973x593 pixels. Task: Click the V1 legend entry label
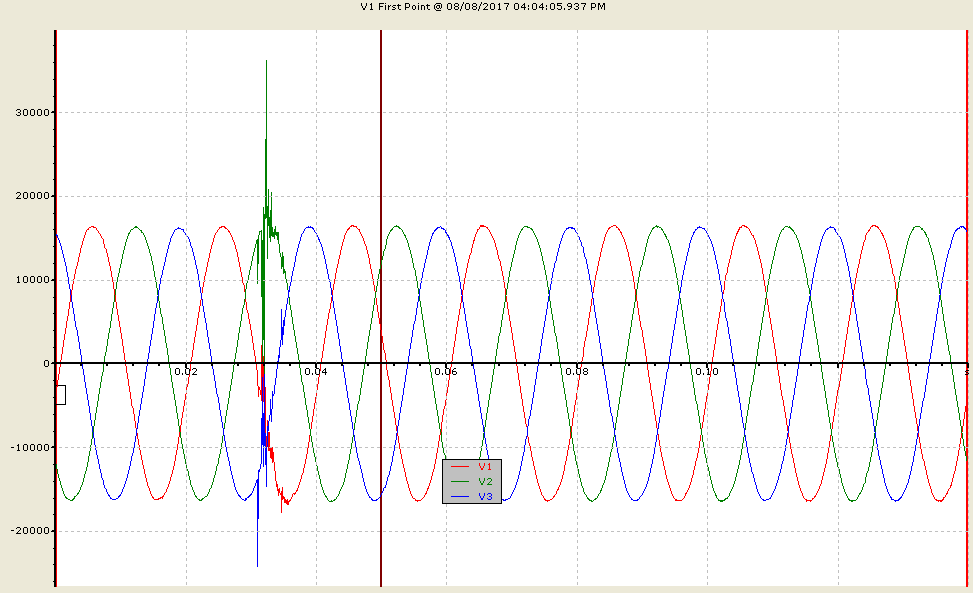coord(485,466)
